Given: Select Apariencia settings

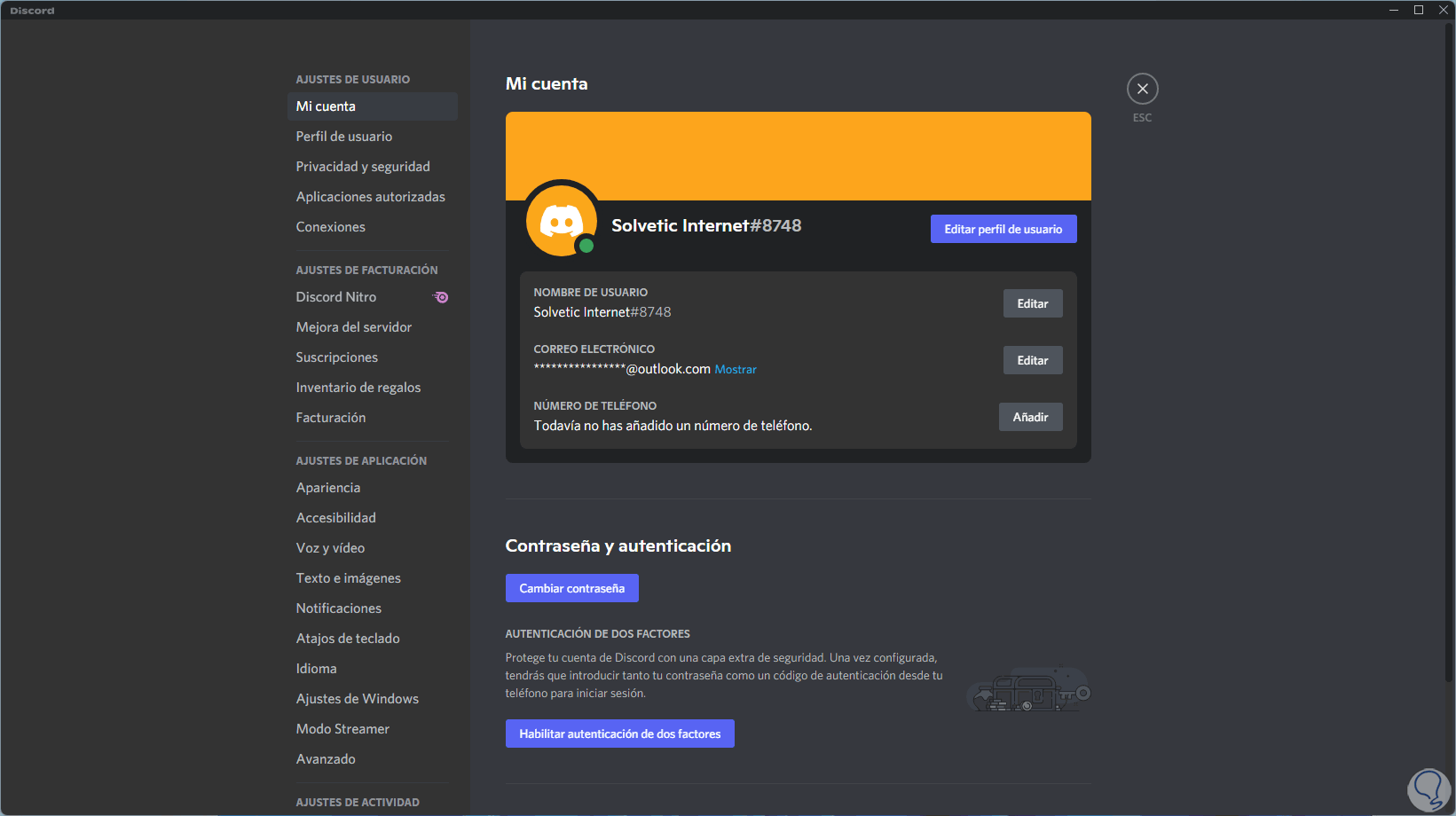Looking at the screenshot, I should pos(373,488).
